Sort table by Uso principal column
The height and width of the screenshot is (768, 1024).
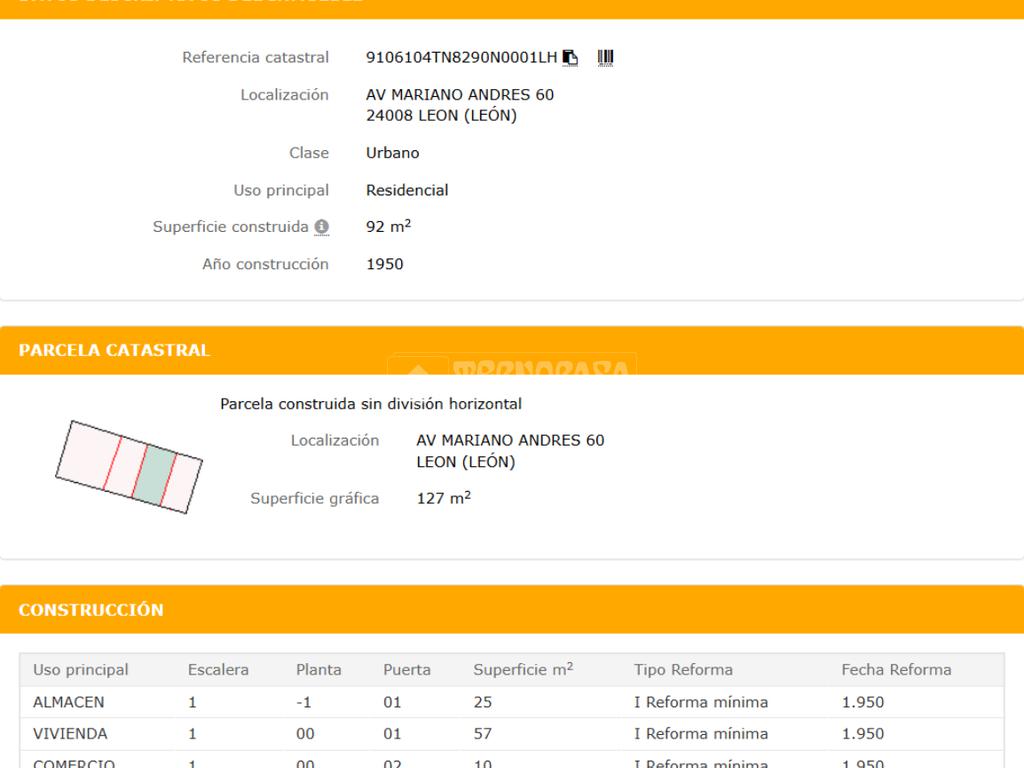(81, 670)
